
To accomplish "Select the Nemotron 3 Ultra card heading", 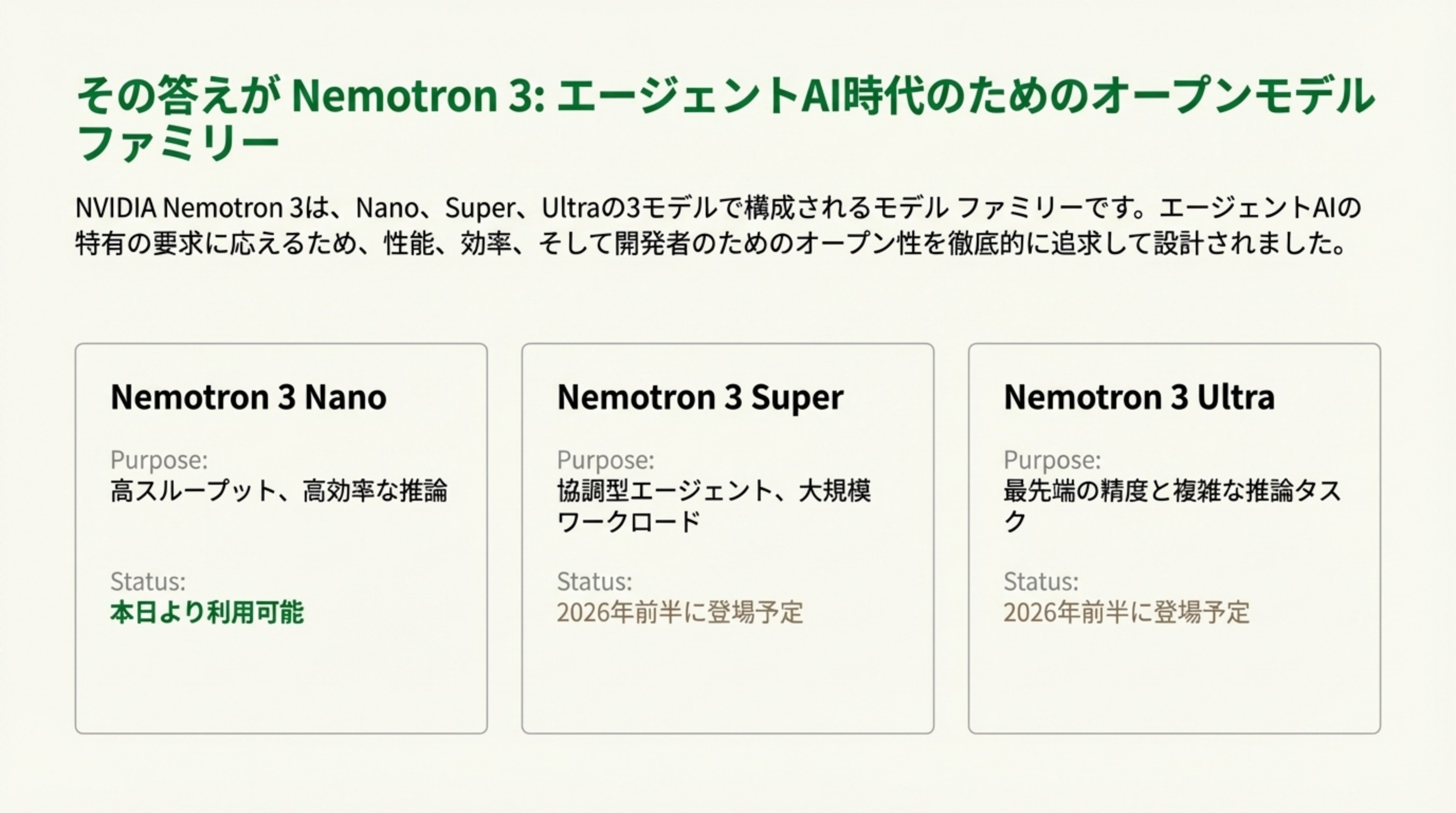I will pyautogui.click(x=1139, y=397).
